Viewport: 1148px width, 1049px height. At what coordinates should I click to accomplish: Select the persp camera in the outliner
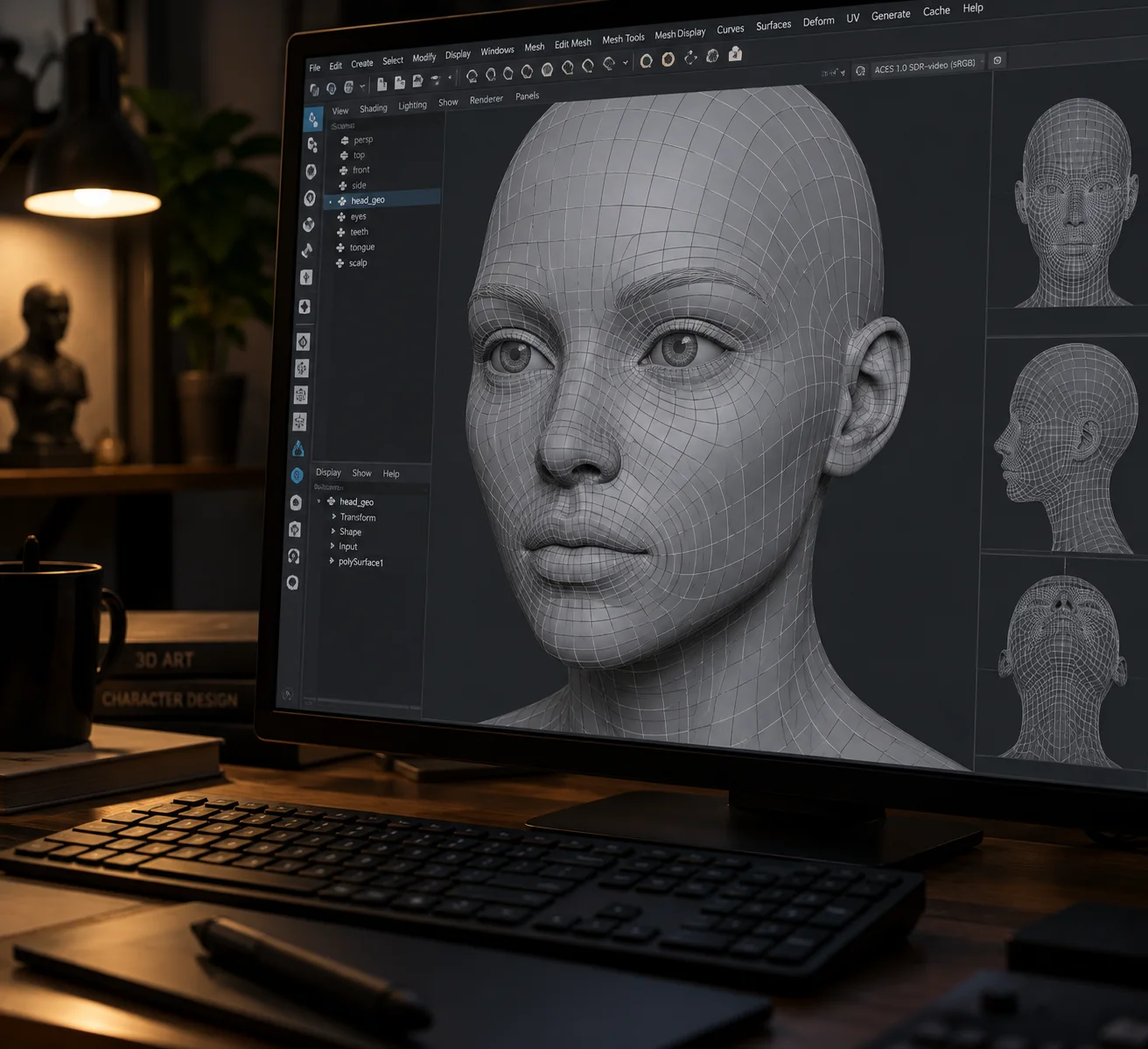[x=363, y=140]
